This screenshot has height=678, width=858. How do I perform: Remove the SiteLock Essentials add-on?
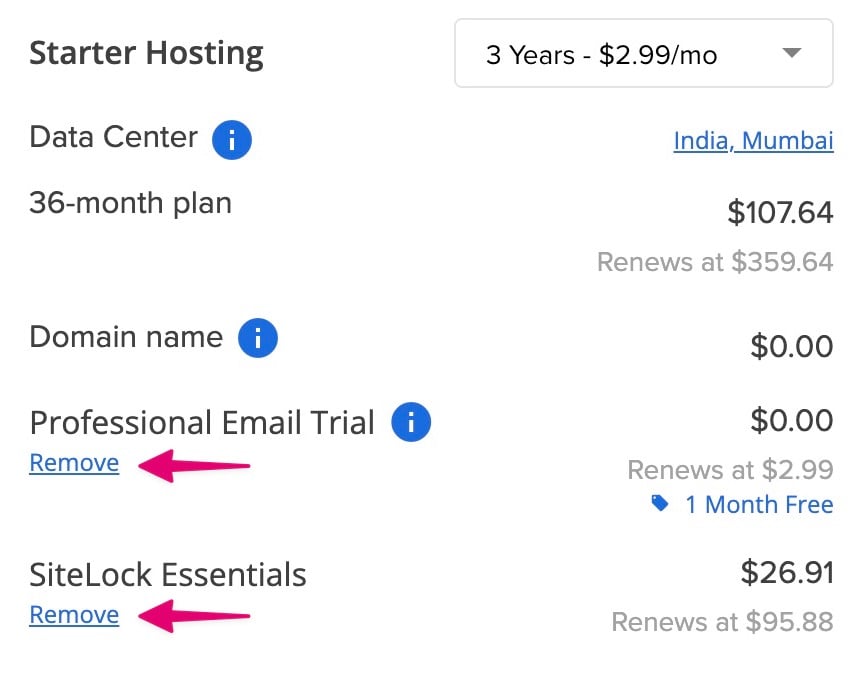[x=74, y=615]
